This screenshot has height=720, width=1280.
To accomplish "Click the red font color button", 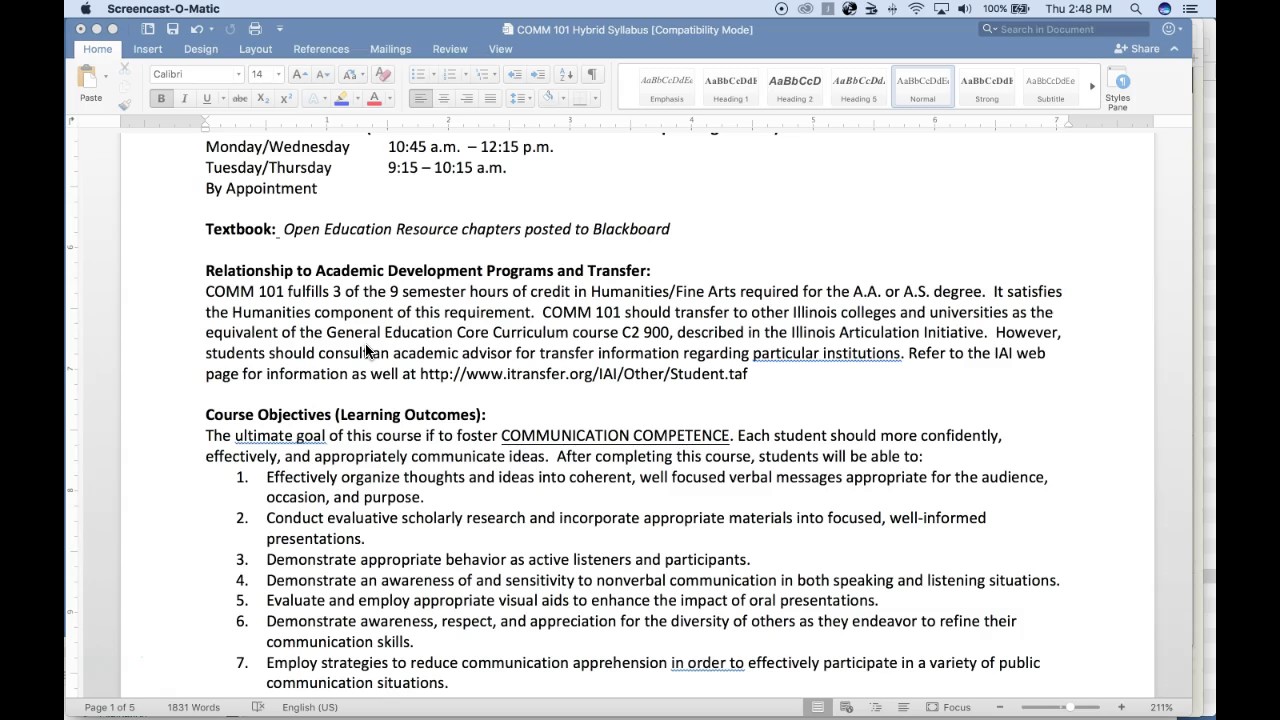I will point(374,98).
